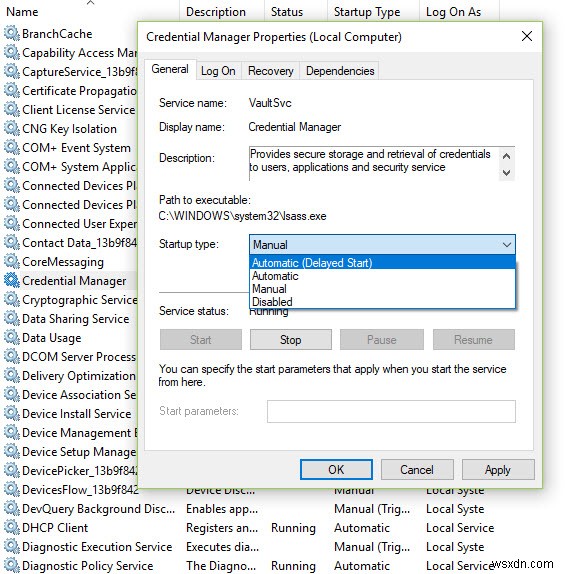Click the CoreMessaging gear icon
The width and height of the screenshot is (565, 574).
point(12,261)
